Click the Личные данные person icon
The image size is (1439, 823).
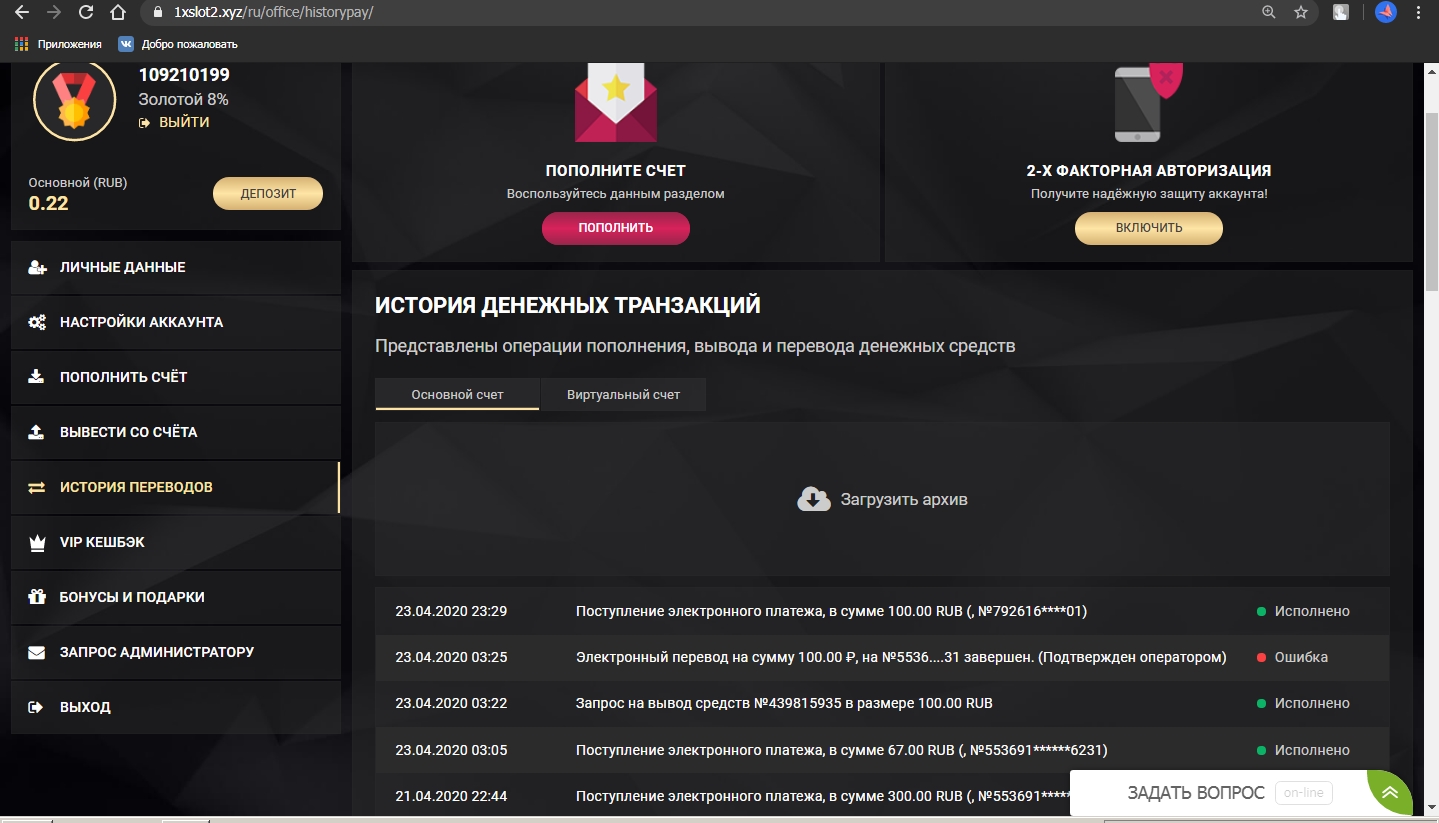[x=38, y=267]
